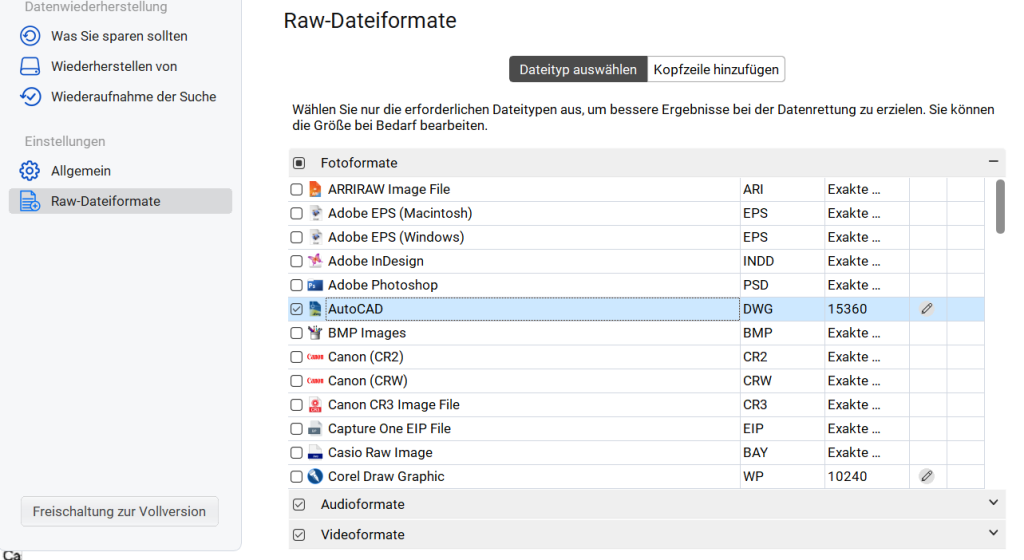Click the CR3 extension cell
The width and height of the screenshot is (1024, 560).
[x=782, y=405]
